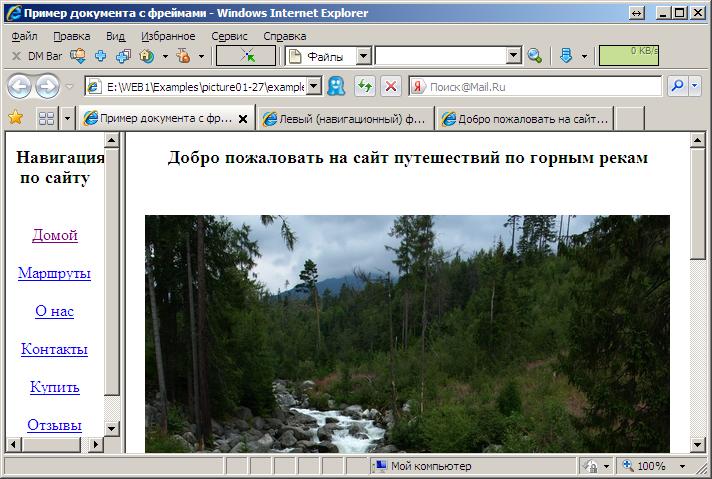Click the blue download arrow icon
The height and width of the screenshot is (479, 712).
566,56
